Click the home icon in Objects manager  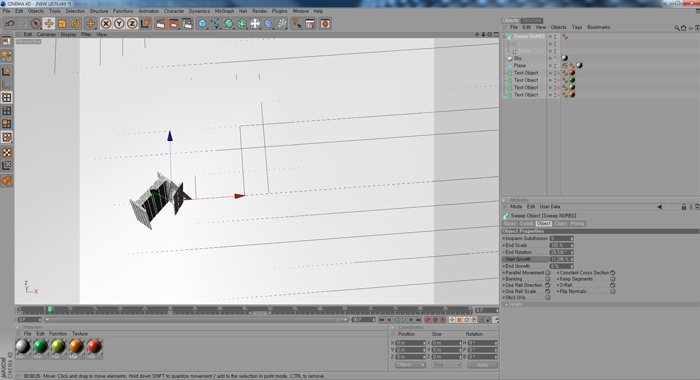tap(683, 28)
